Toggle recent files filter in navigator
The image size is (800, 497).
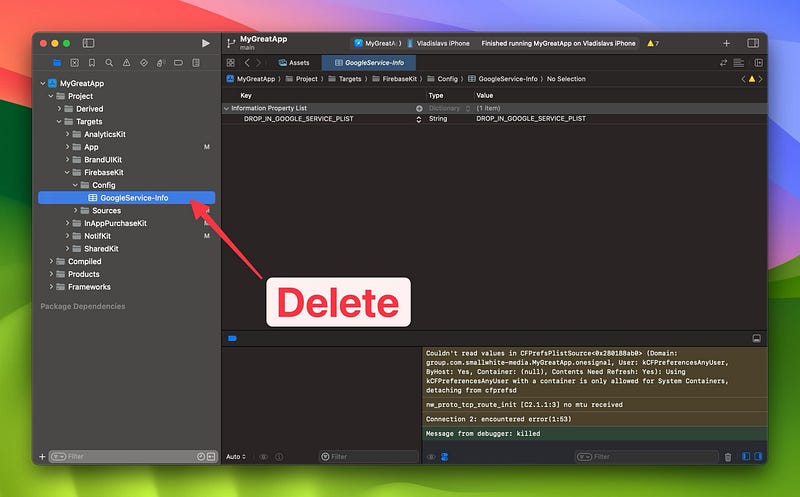201,457
